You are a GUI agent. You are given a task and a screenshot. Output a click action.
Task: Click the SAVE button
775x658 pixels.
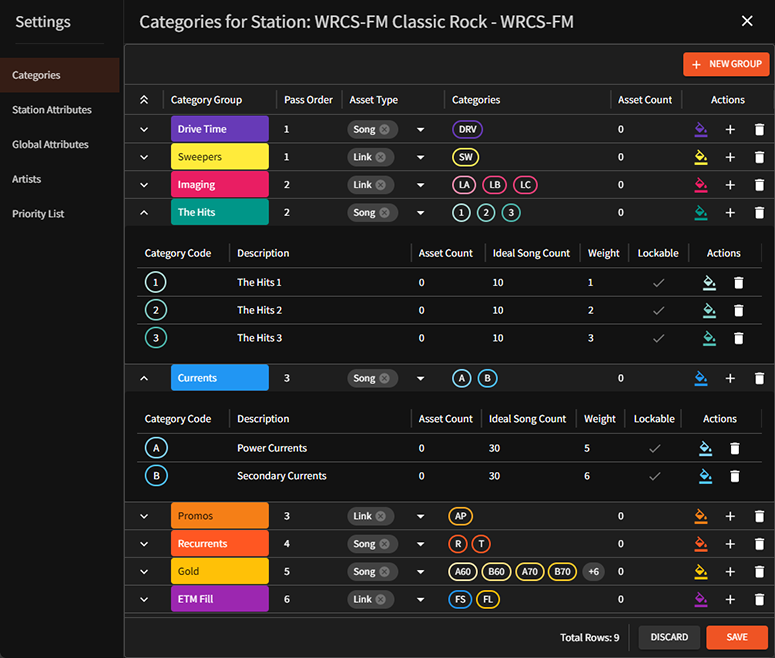pos(736,637)
